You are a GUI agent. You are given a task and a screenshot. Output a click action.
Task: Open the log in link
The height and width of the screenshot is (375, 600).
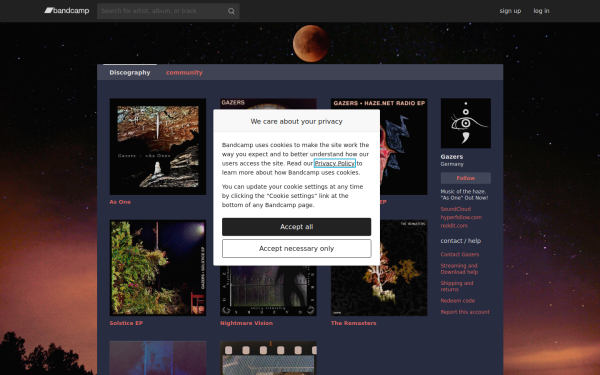(x=541, y=11)
